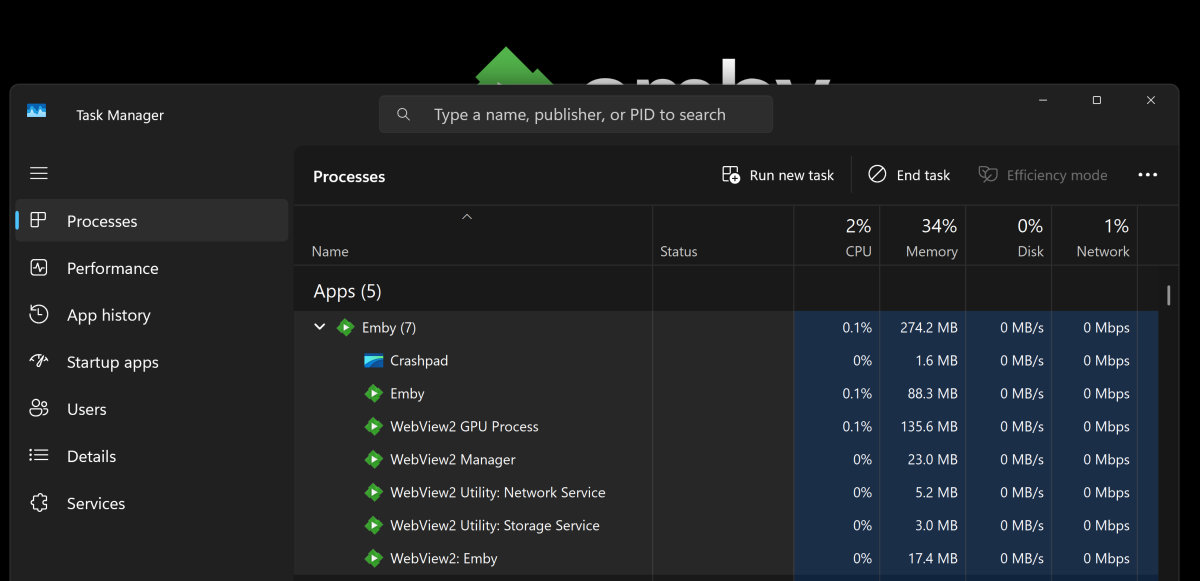
Task: Open the three-dot more options menu
Action: coord(1147,175)
